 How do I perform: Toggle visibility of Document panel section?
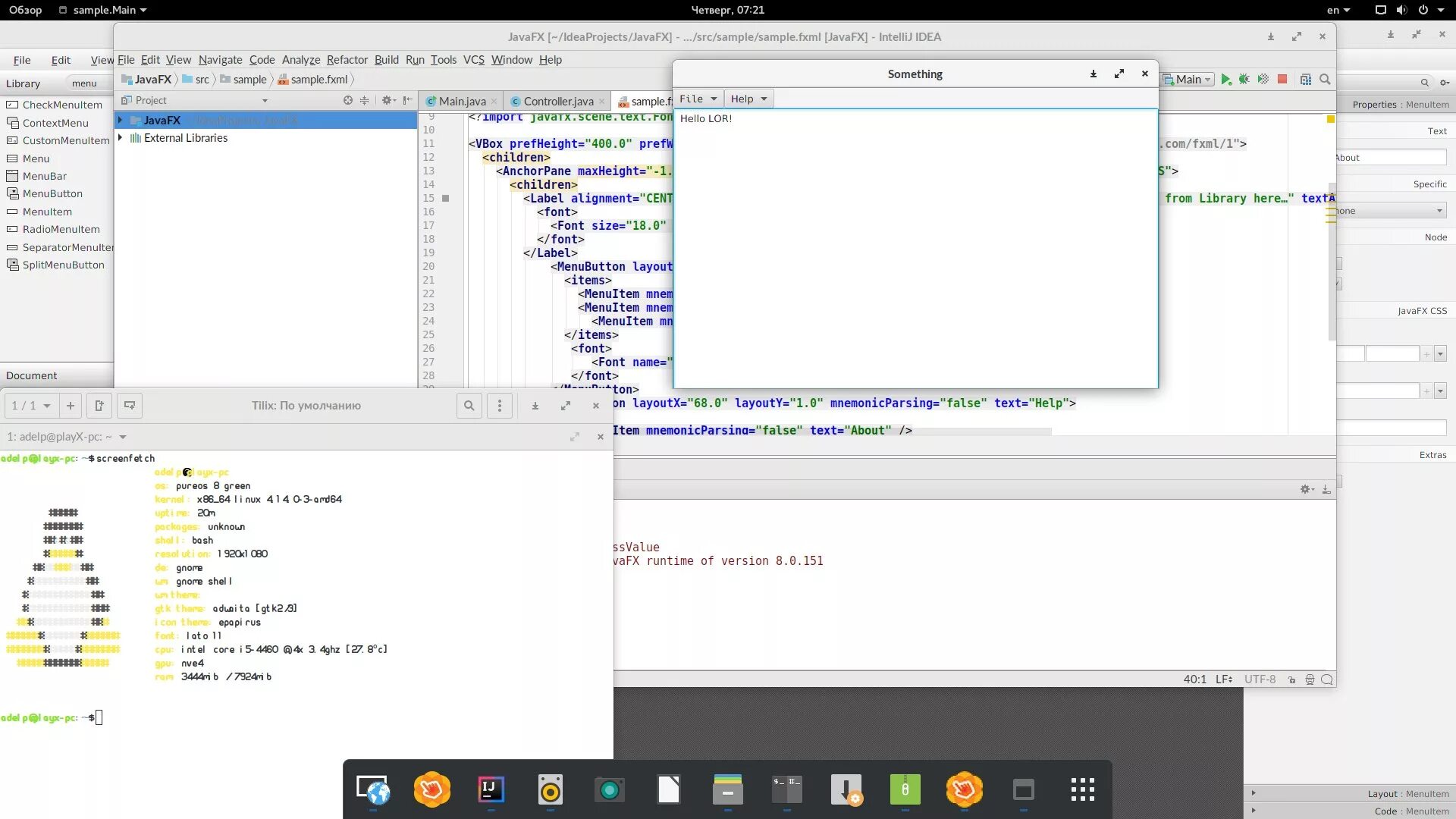pyautogui.click(x=31, y=375)
